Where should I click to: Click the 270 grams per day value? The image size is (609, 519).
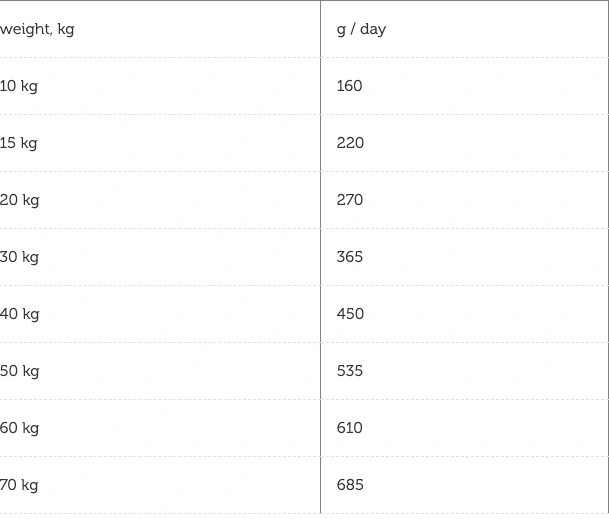point(350,200)
